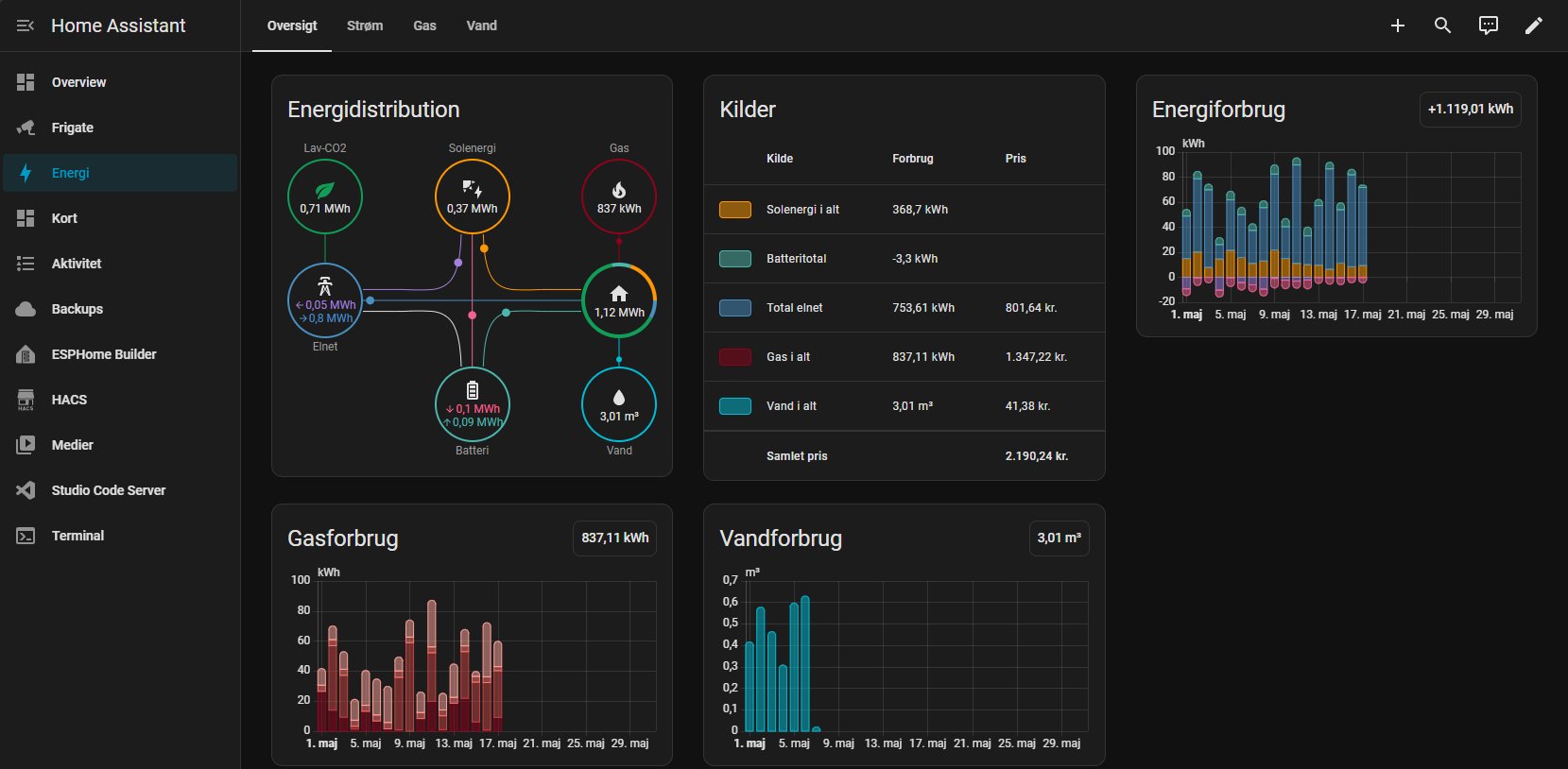Click the Total elnet row label
This screenshot has width=1568, height=769.
[795, 308]
